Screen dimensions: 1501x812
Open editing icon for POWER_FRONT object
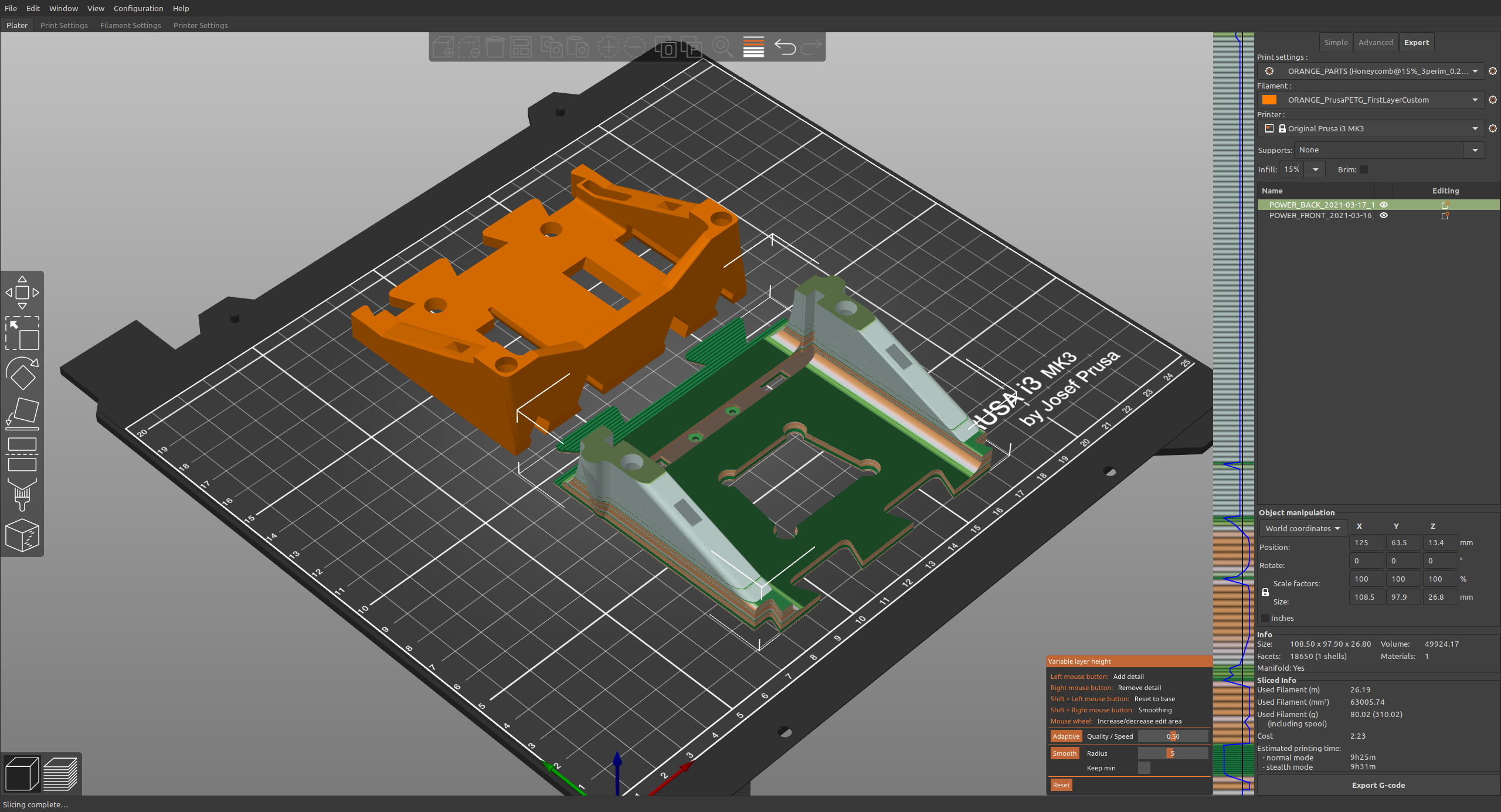coord(1445,216)
